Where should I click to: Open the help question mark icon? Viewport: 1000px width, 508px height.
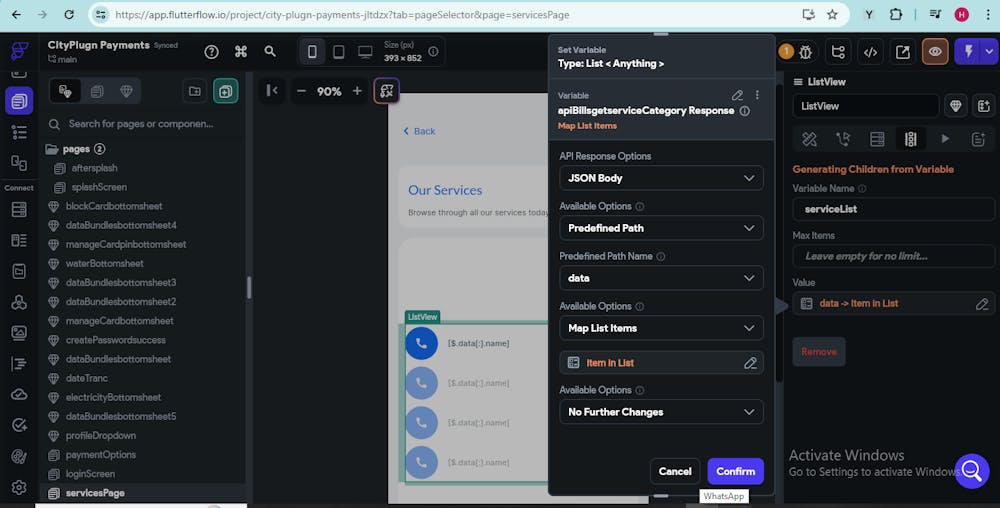click(211, 52)
